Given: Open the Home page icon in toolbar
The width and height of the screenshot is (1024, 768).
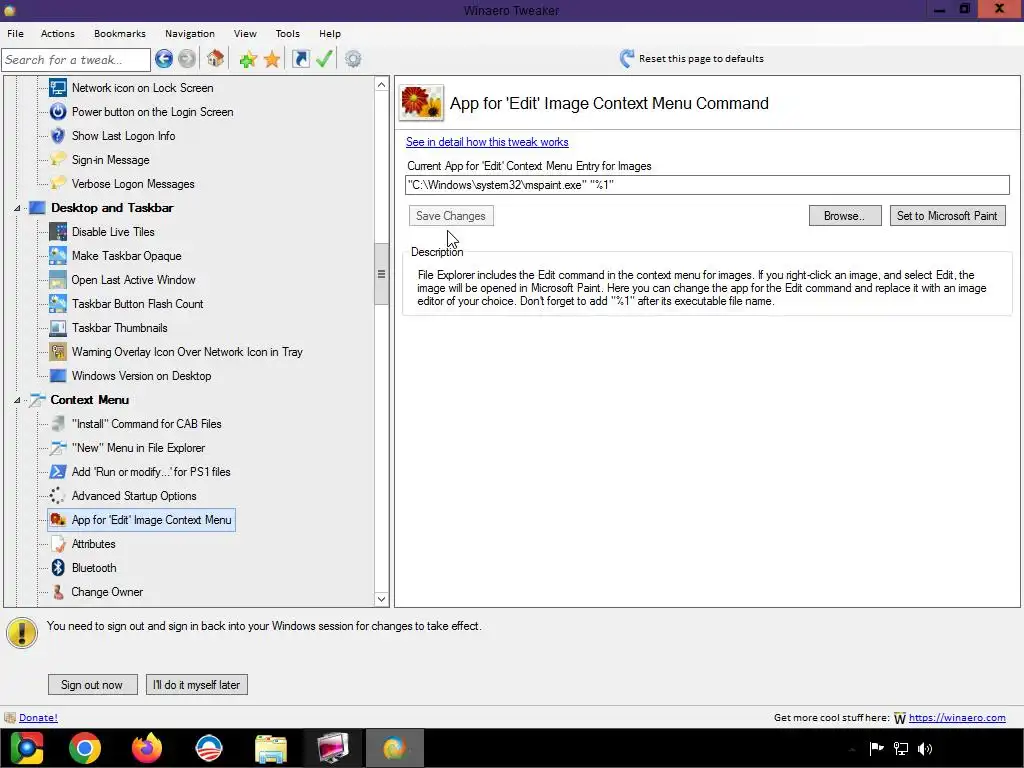Looking at the screenshot, I should click(216, 59).
